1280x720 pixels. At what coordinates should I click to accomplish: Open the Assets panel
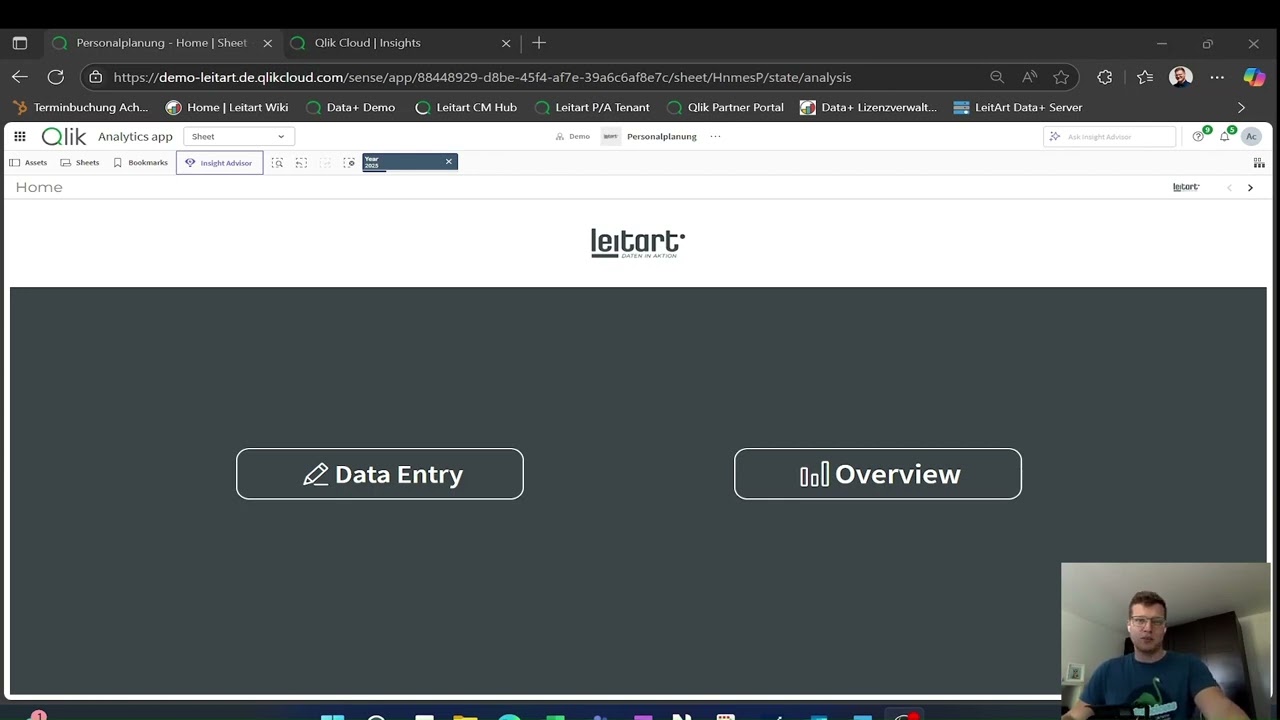click(x=28, y=163)
